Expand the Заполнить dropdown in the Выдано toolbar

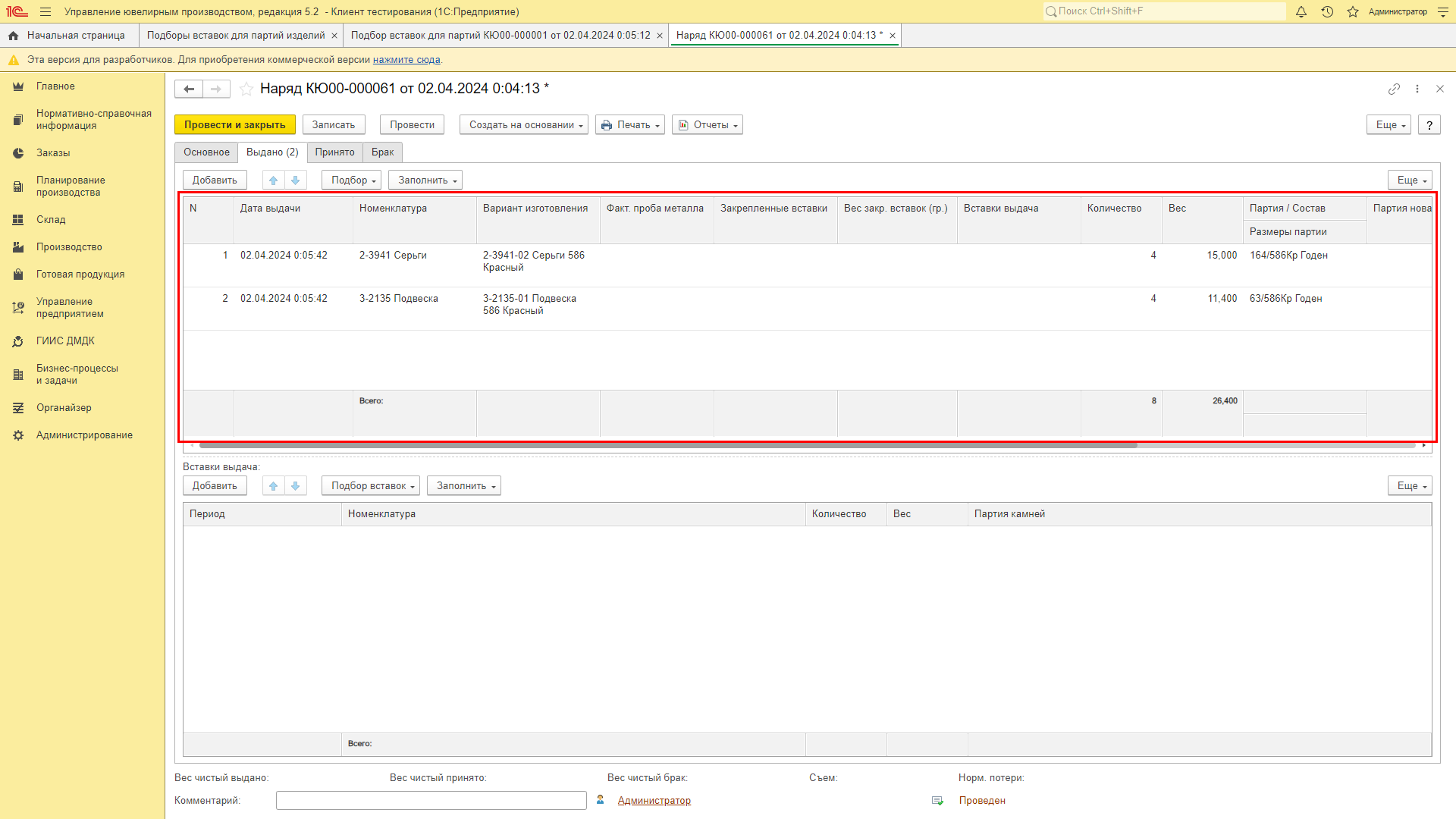(x=425, y=180)
